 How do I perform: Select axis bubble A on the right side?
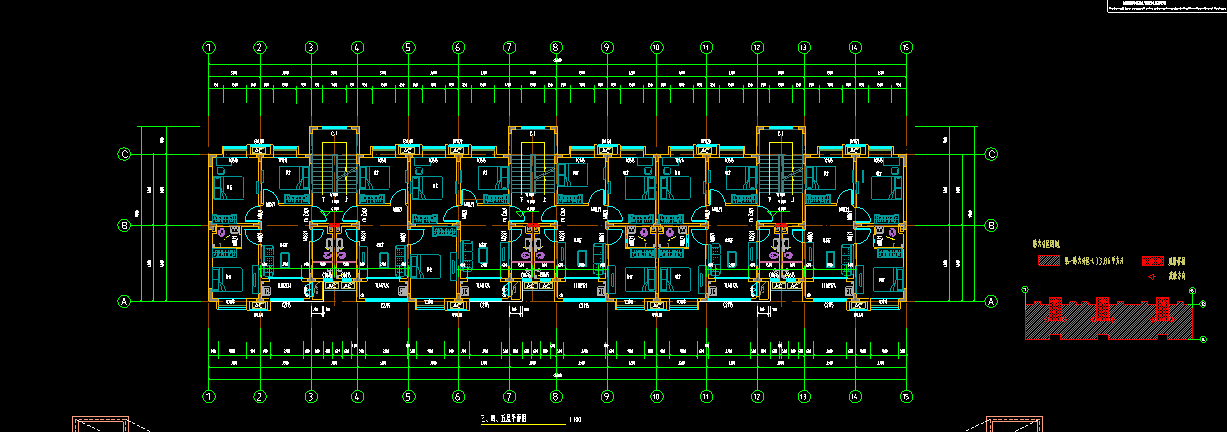click(x=992, y=301)
